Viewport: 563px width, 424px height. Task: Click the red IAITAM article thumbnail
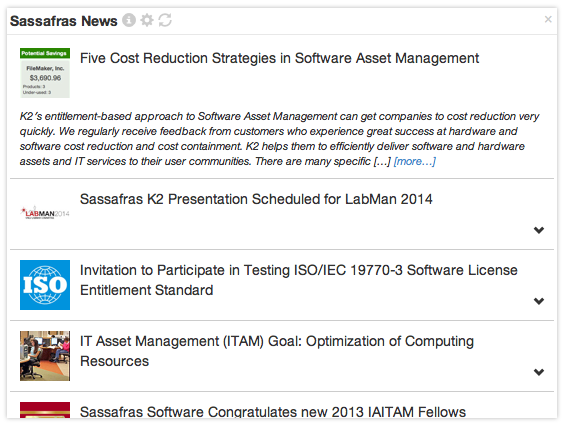[45, 410]
